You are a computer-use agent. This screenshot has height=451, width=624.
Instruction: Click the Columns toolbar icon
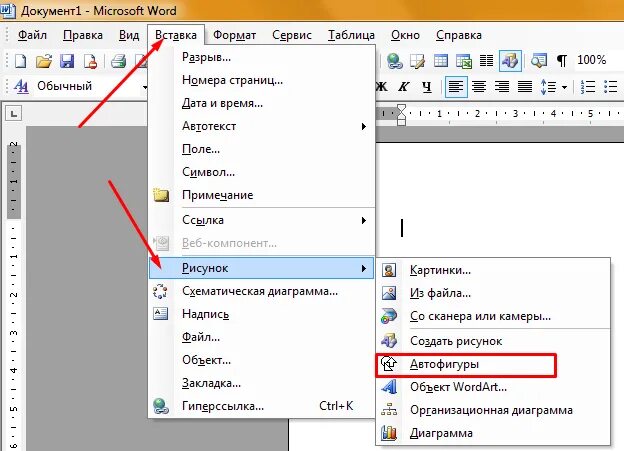click(x=486, y=61)
